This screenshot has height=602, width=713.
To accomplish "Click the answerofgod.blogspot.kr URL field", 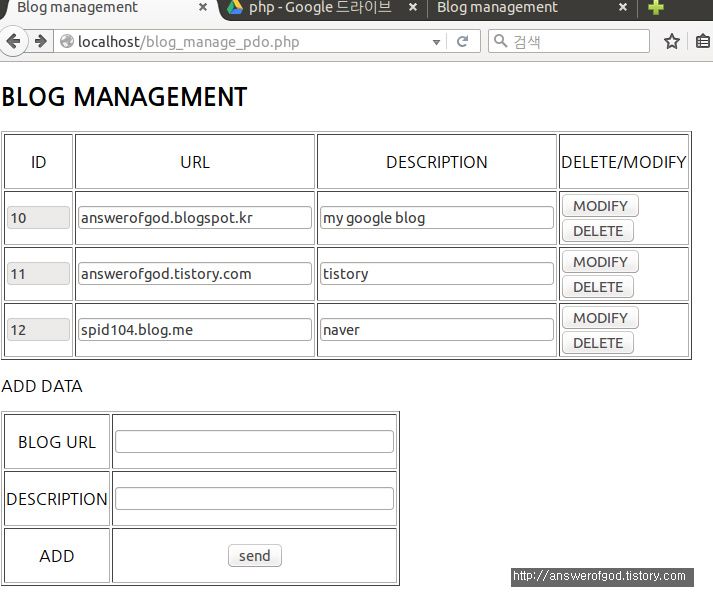I will click(x=195, y=218).
